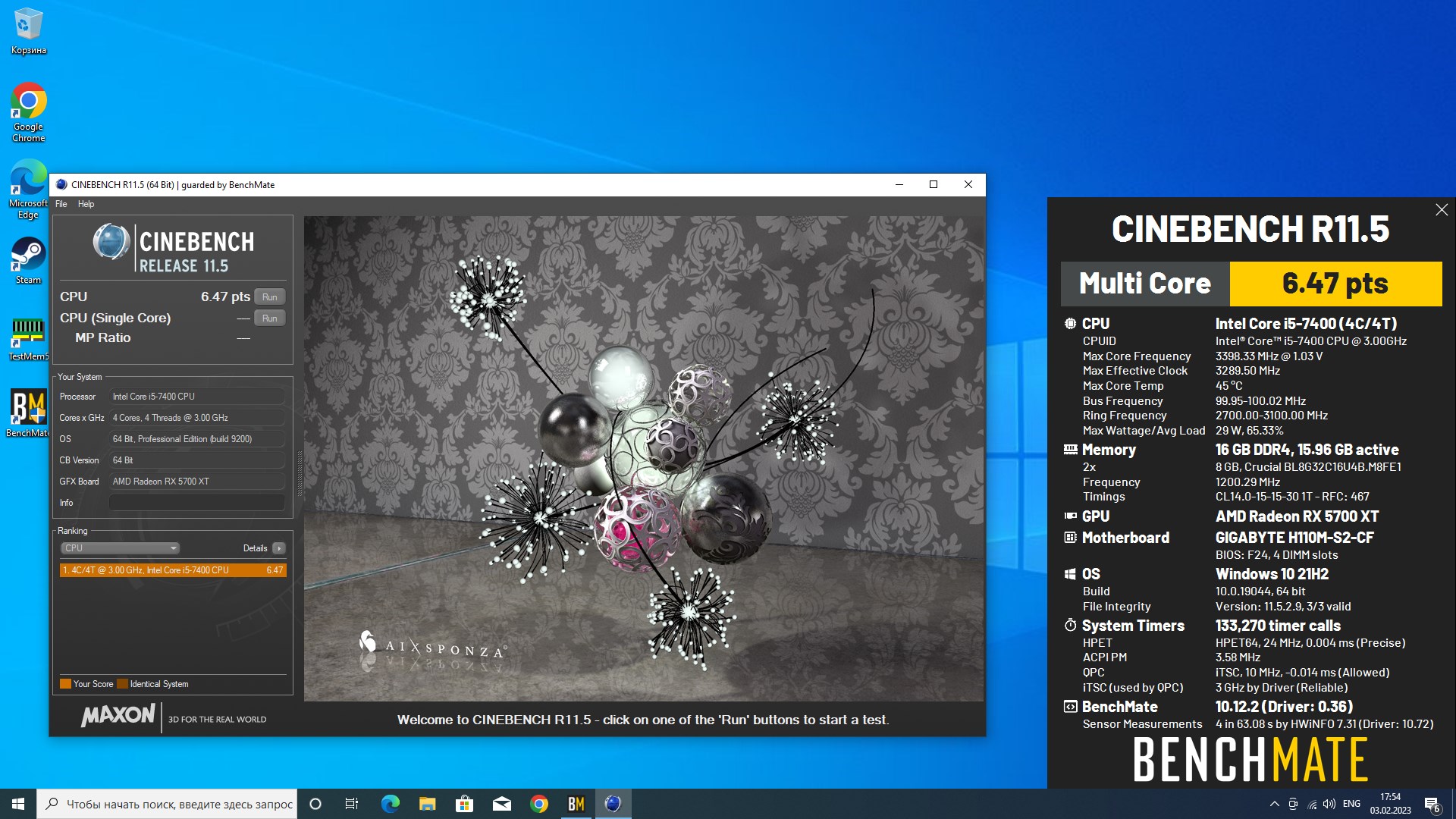Click the GFX Board field AMD Radeon RX 5700 XT
The image size is (1456, 819).
click(197, 481)
